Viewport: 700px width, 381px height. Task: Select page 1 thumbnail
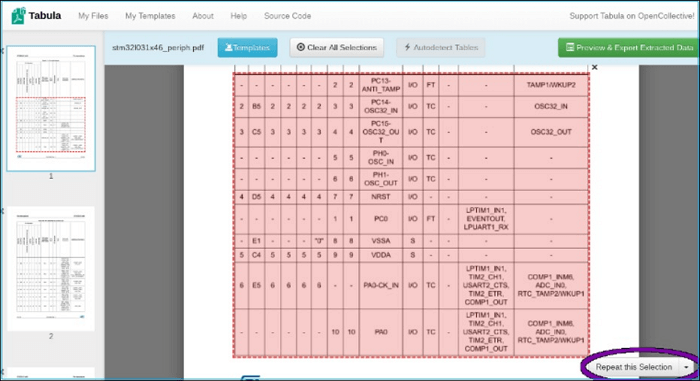click(x=51, y=109)
